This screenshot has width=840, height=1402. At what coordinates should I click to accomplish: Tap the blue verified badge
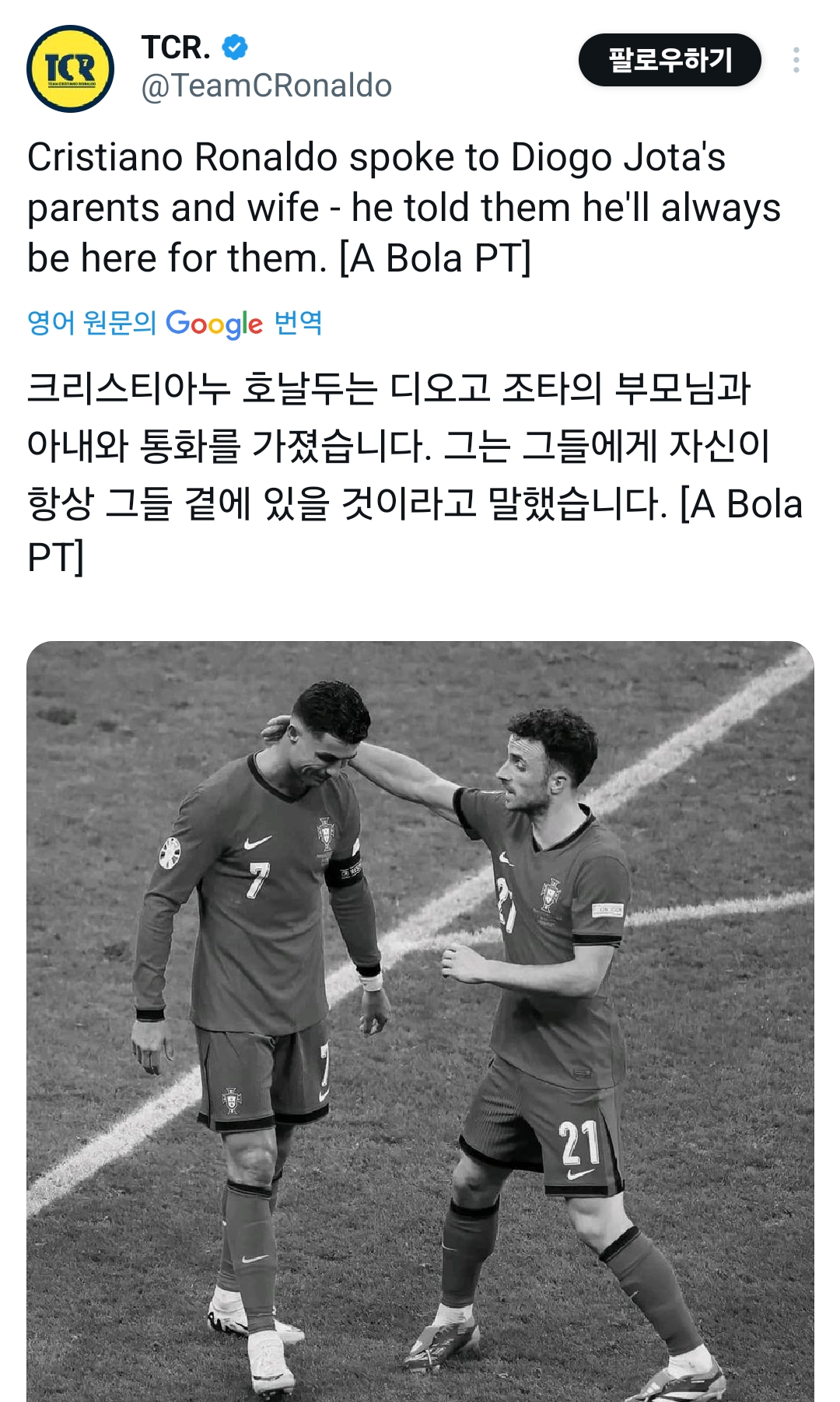click(235, 47)
